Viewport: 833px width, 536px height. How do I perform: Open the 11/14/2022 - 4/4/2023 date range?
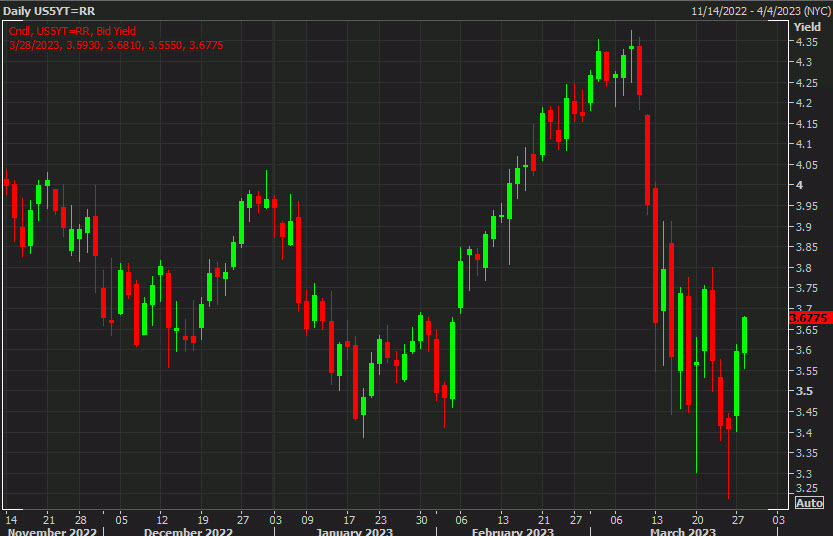pos(760,10)
